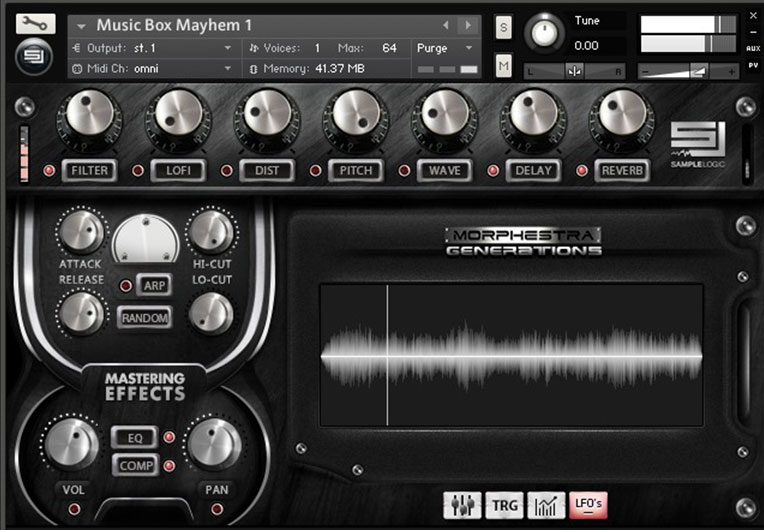
Task: Enable the FILTER effect LED
Action: 48,171
